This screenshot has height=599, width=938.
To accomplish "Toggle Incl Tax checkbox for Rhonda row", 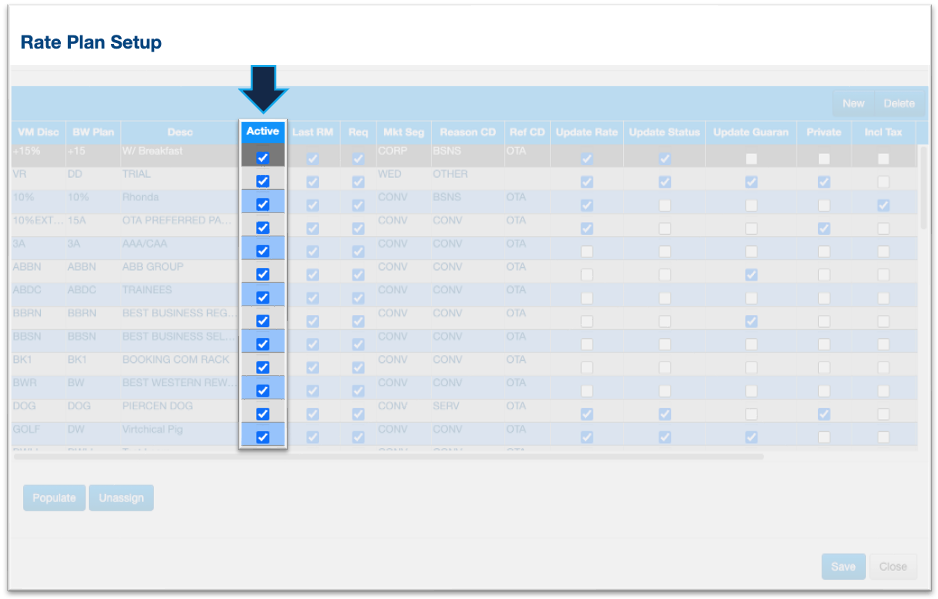I will pyautogui.click(x=883, y=205).
